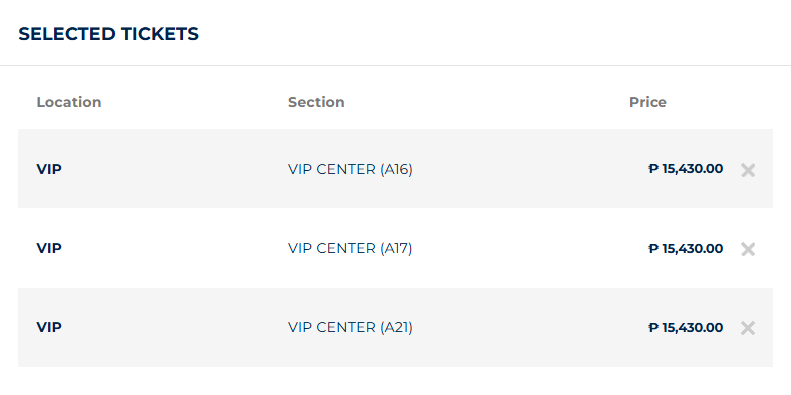Select the VIP label in A16 row
This screenshot has width=791, height=395.
pos(49,169)
